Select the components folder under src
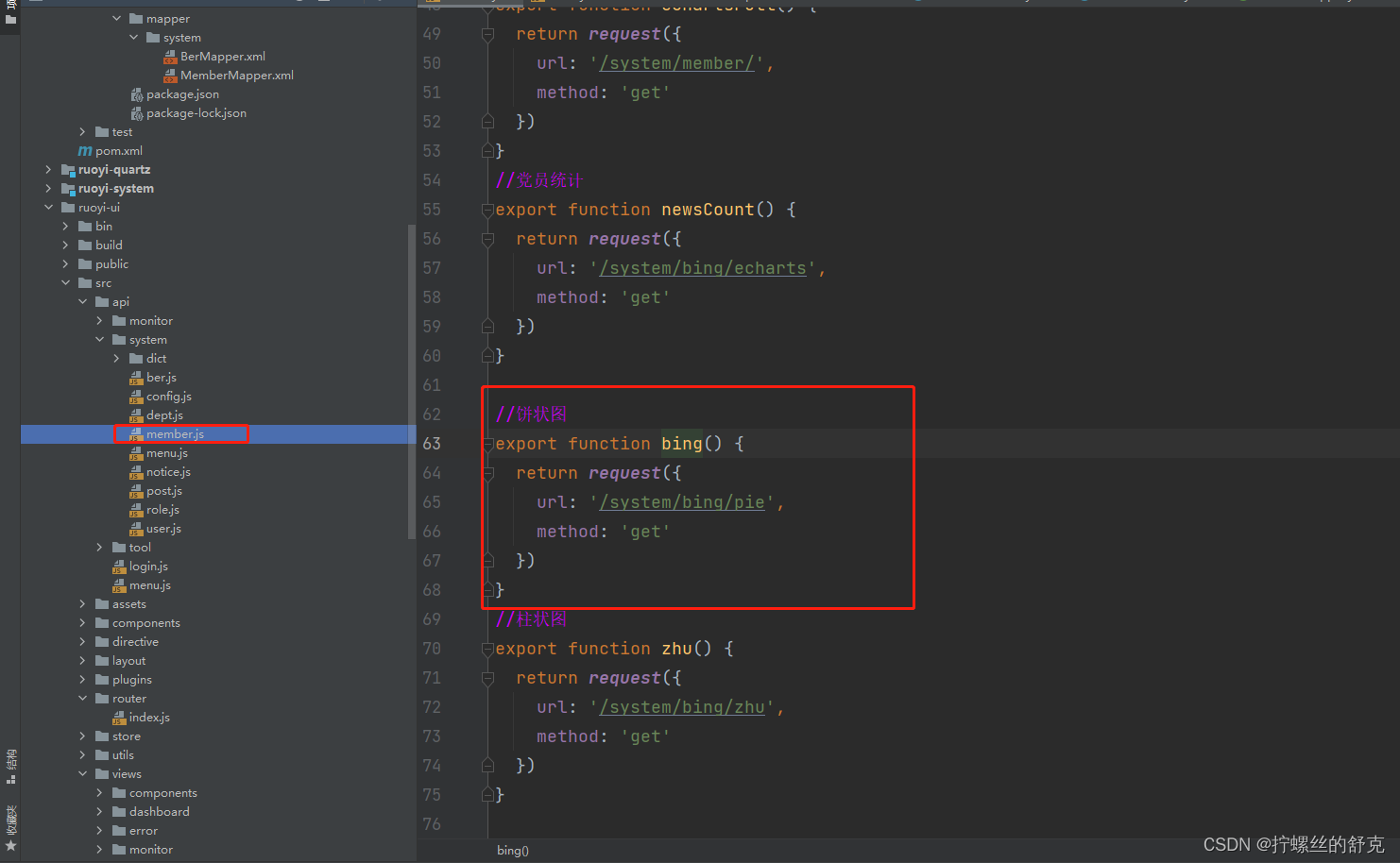Screen dimensions: 1400x863 146,623
